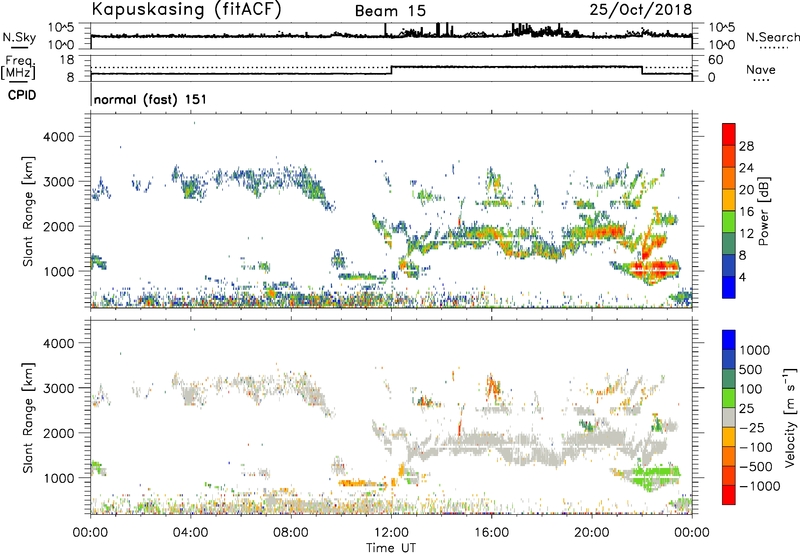
Task: Select the power colorbar '4' label
Action: click(742, 277)
